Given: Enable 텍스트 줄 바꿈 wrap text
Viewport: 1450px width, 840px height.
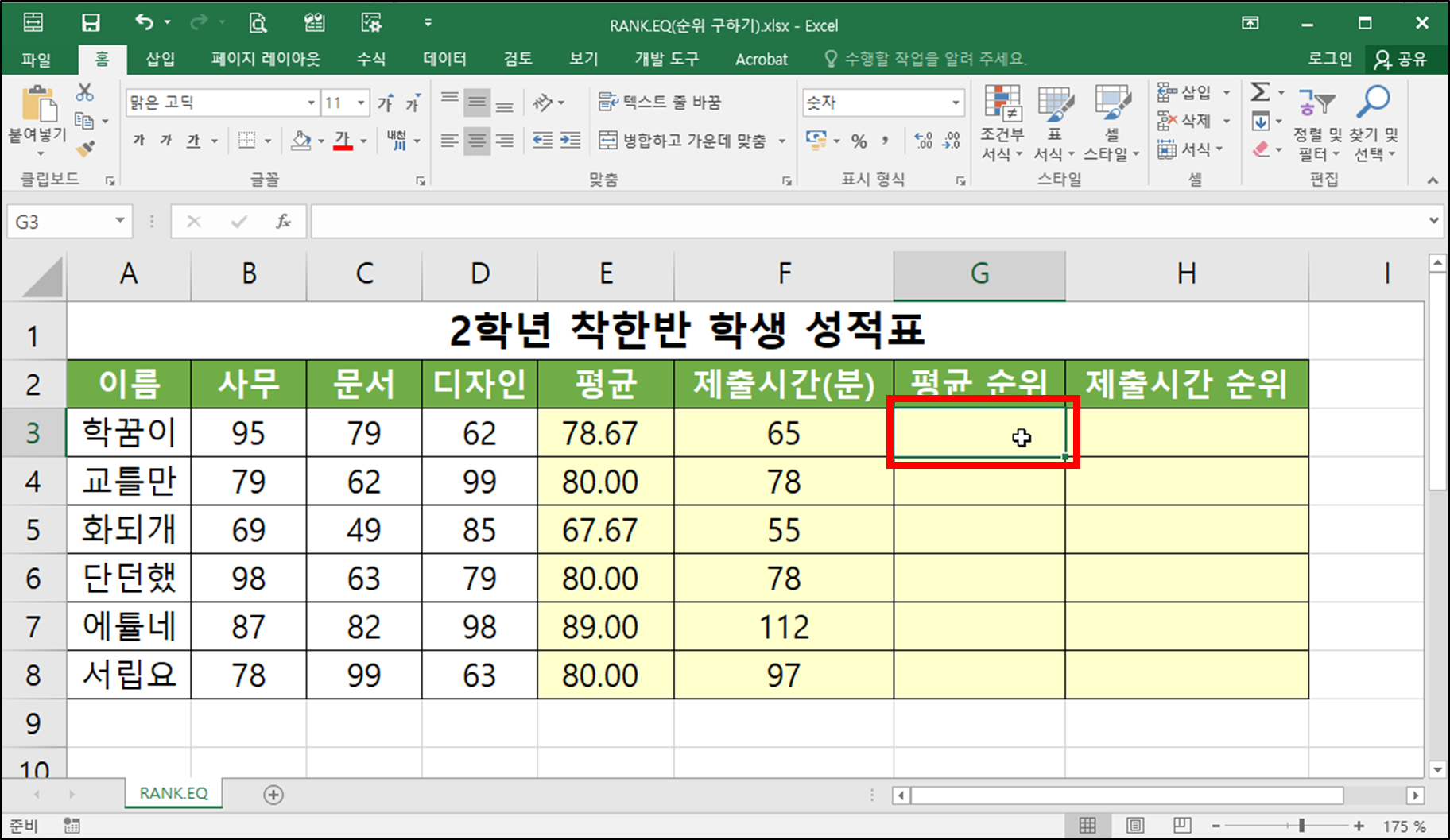Looking at the screenshot, I should click(659, 102).
